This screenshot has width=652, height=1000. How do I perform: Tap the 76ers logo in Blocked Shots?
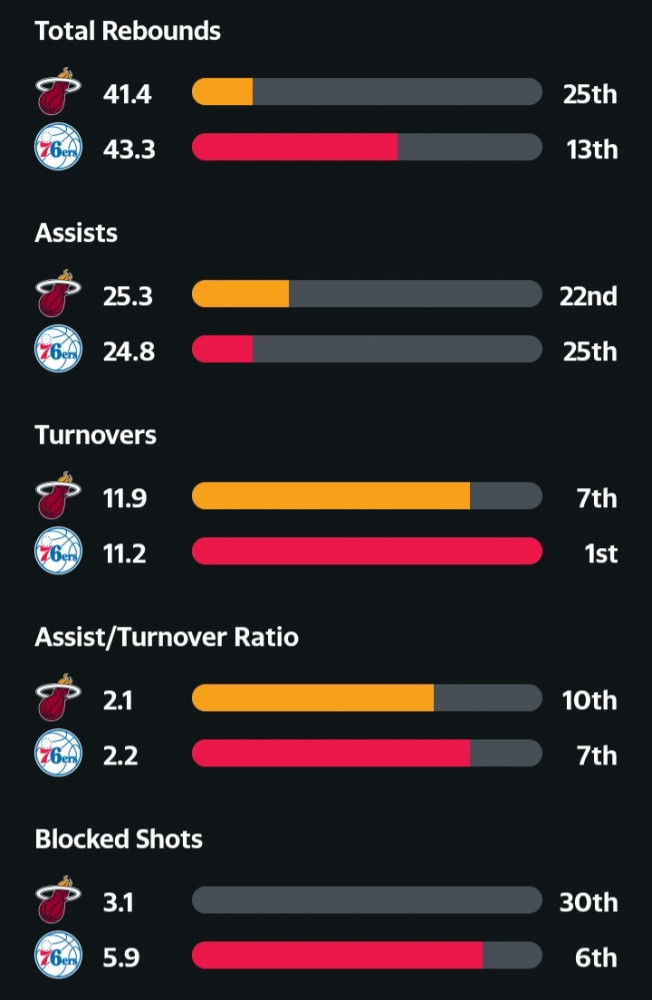pyautogui.click(x=58, y=955)
